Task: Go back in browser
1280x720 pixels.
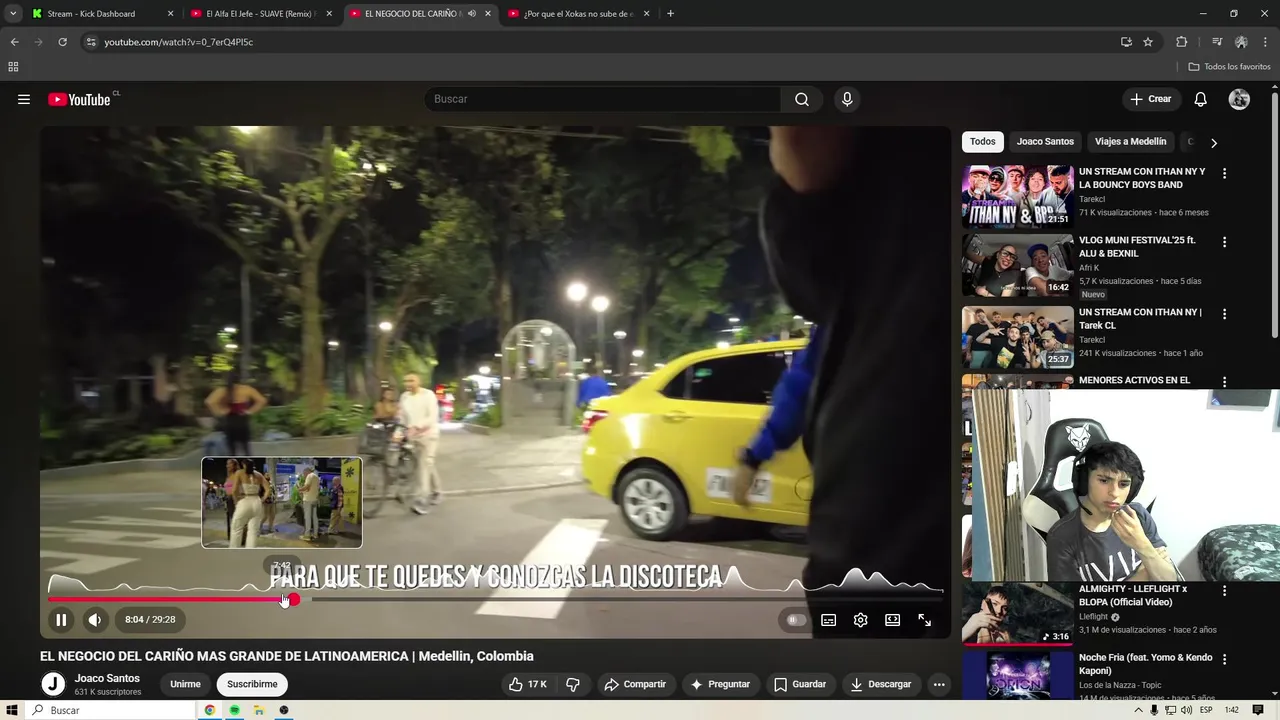Action: point(14,42)
